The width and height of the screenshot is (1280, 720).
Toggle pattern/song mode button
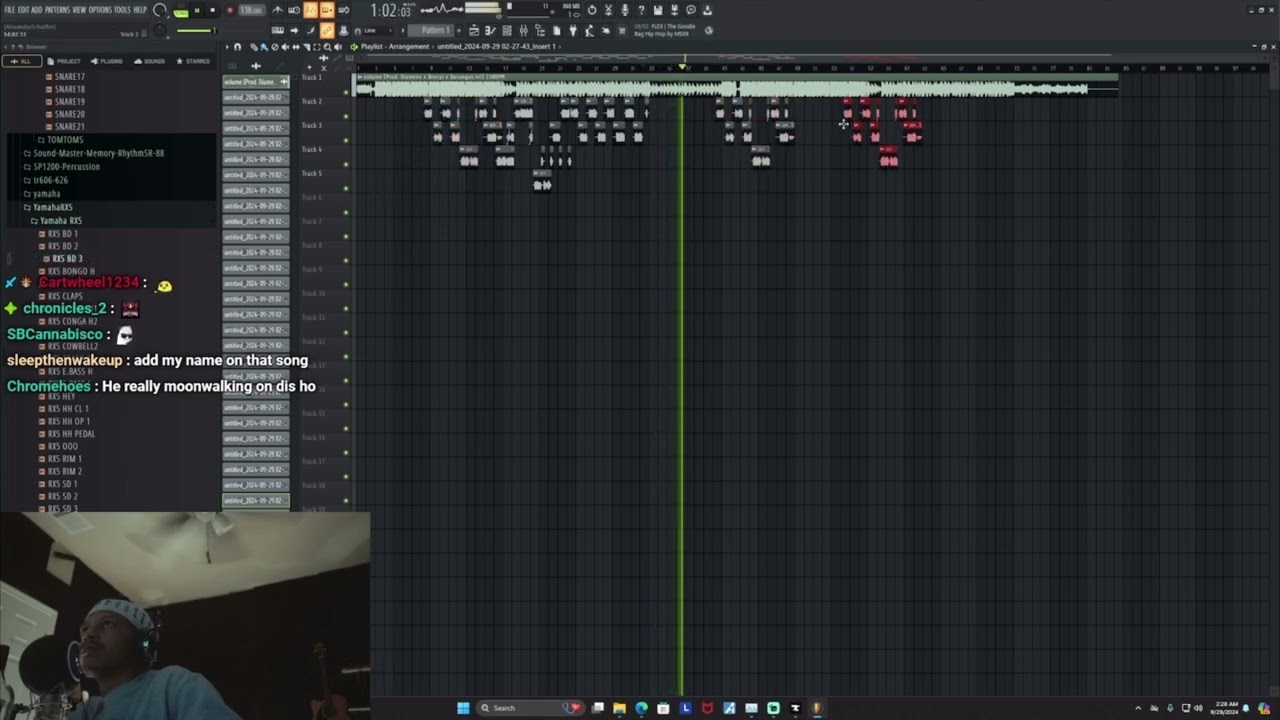click(181, 12)
